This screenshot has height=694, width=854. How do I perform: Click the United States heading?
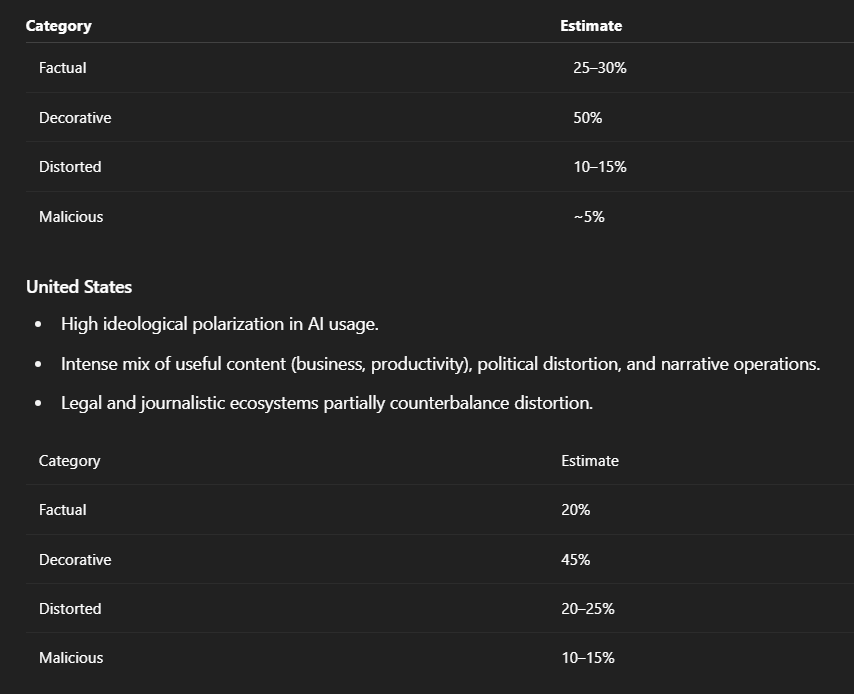(79, 287)
